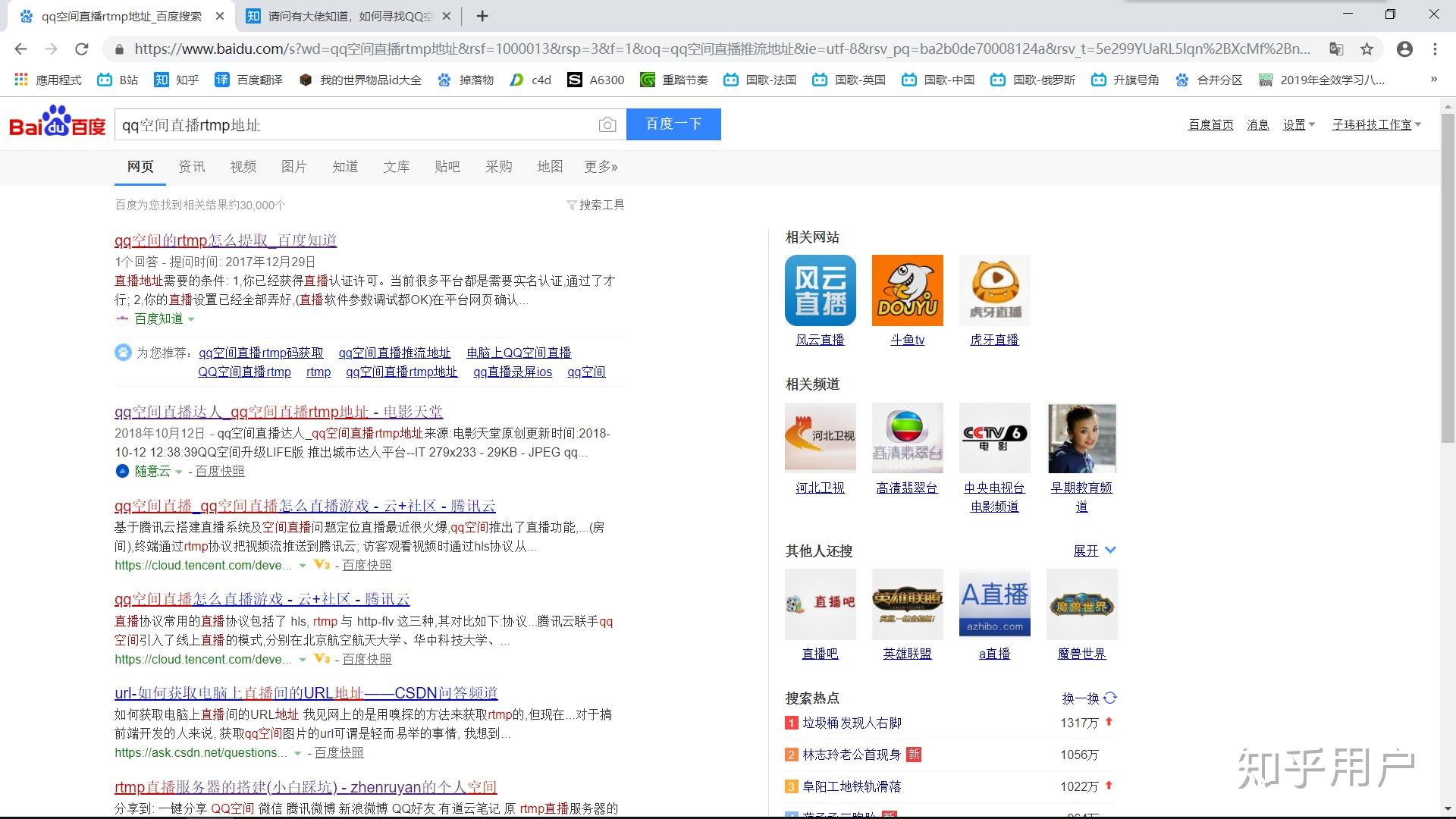Screen dimensions: 1456x819
Task: Open 斗鱼tv Douyu icon
Action: [x=907, y=290]
